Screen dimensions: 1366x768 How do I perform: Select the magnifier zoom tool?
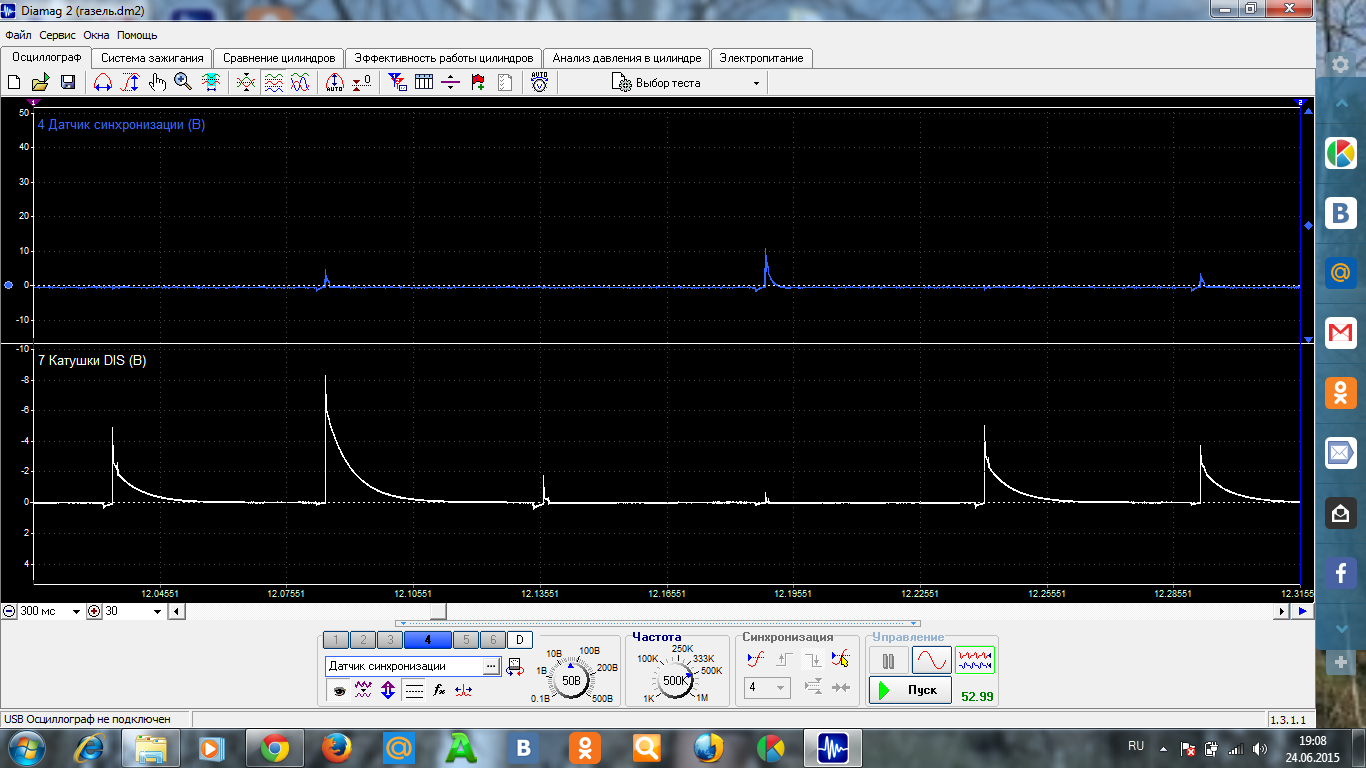point(183,83)
